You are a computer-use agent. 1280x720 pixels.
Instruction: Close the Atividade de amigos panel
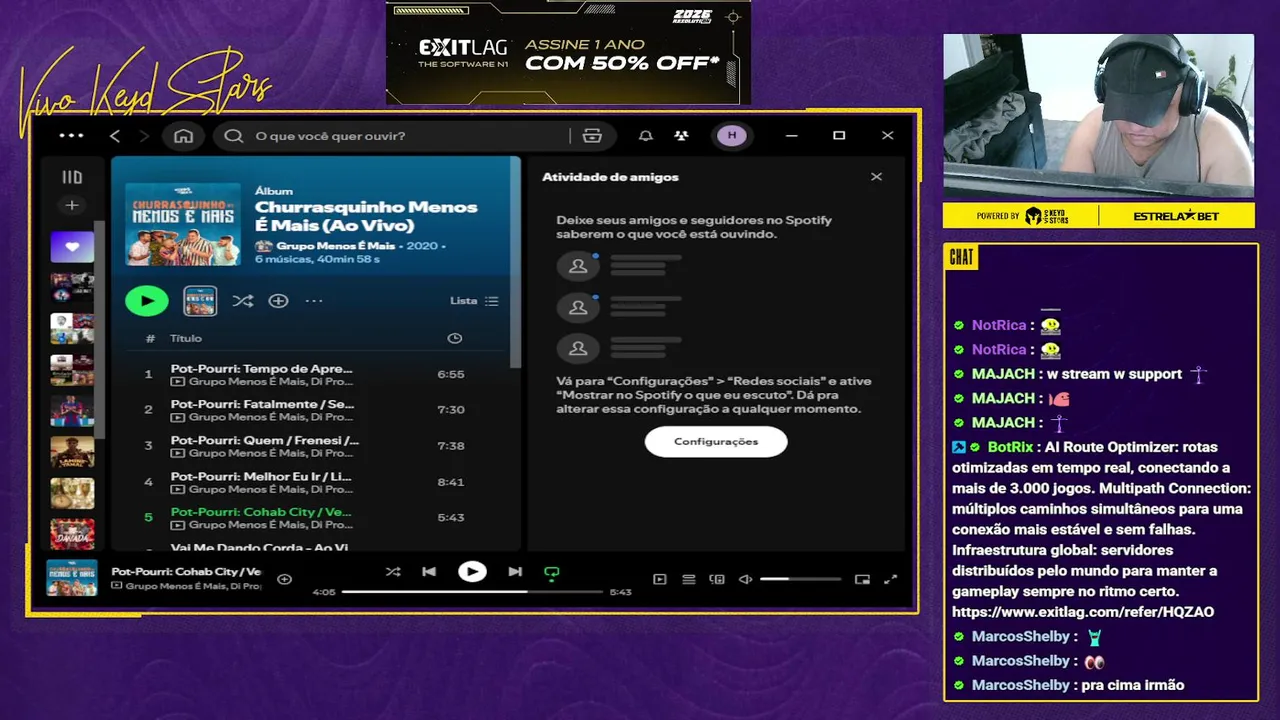(876, 177)
